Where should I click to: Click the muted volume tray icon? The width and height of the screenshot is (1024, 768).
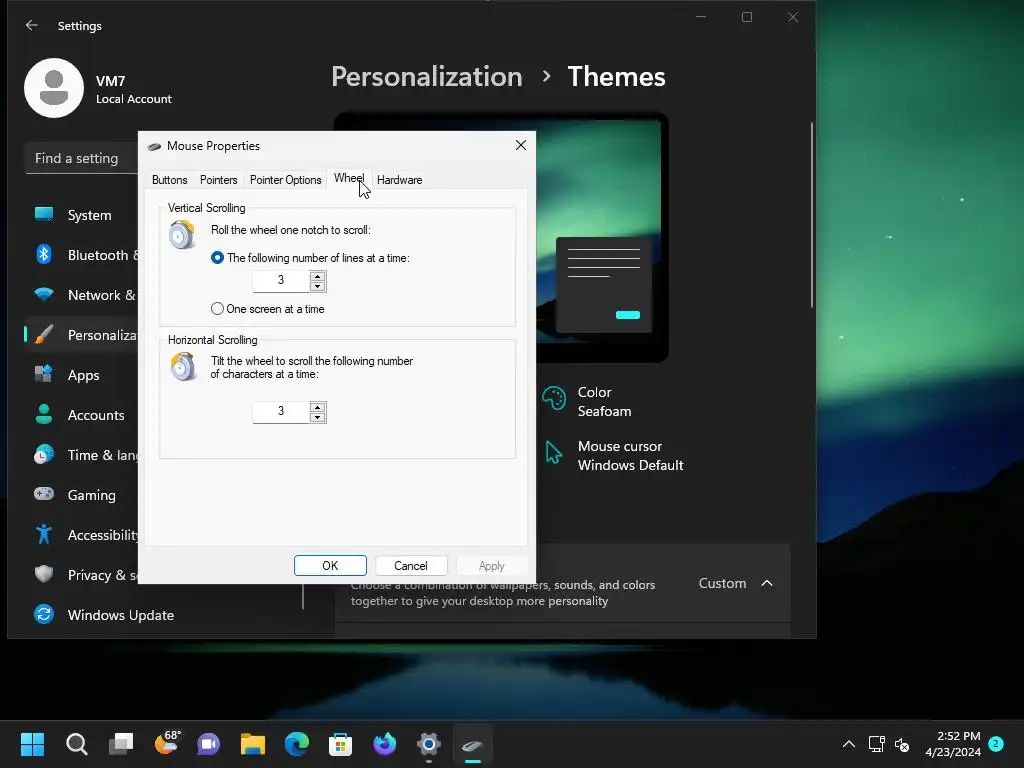click(x=902, y=744)
